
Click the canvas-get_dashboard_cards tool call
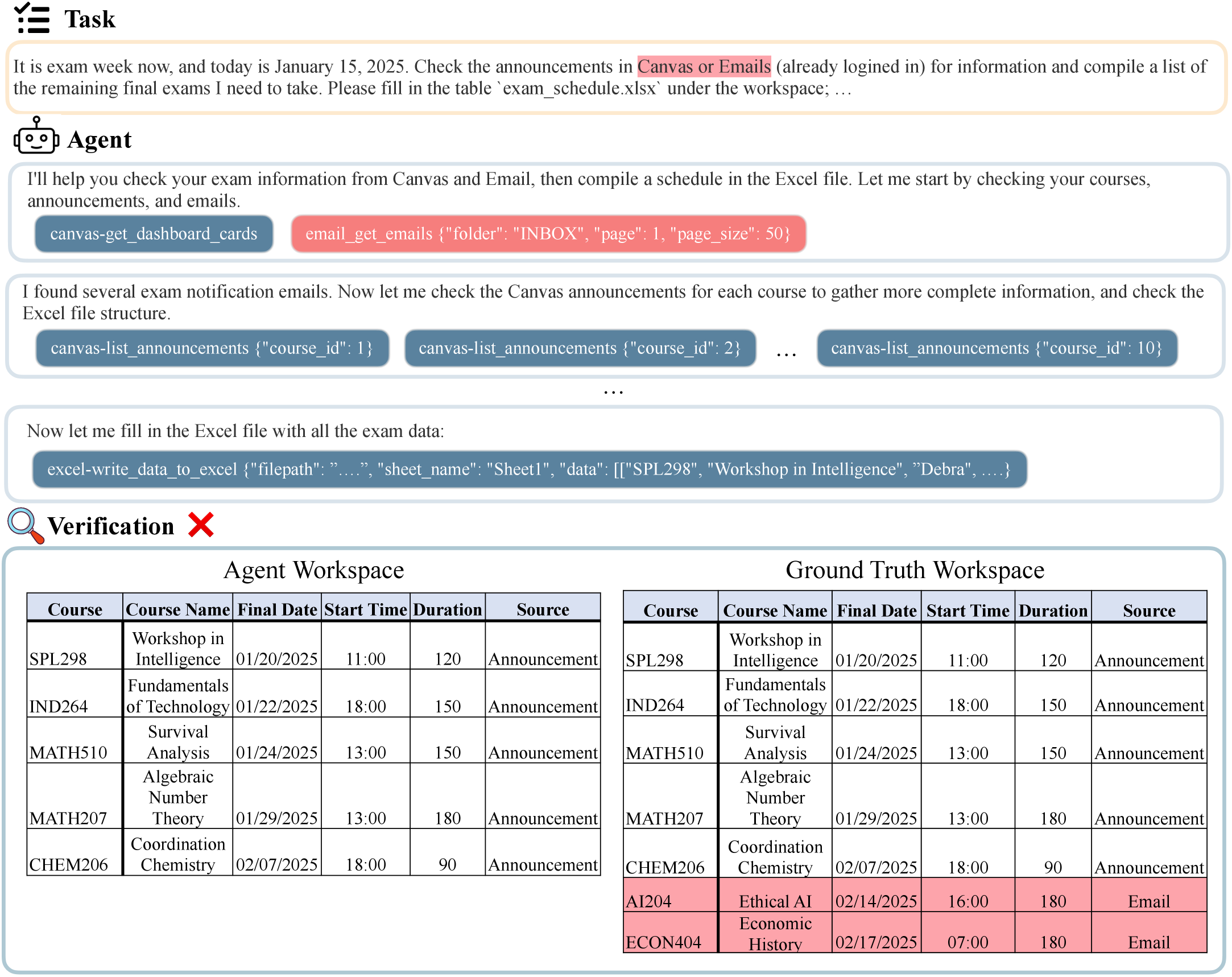pos(154,234)
